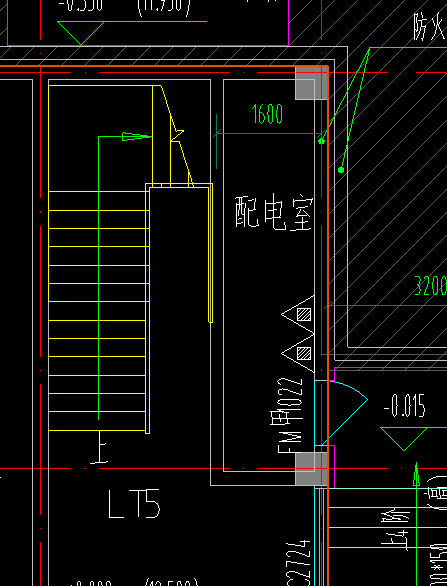Click the upper hatched triangle symbol

point(298,314)
